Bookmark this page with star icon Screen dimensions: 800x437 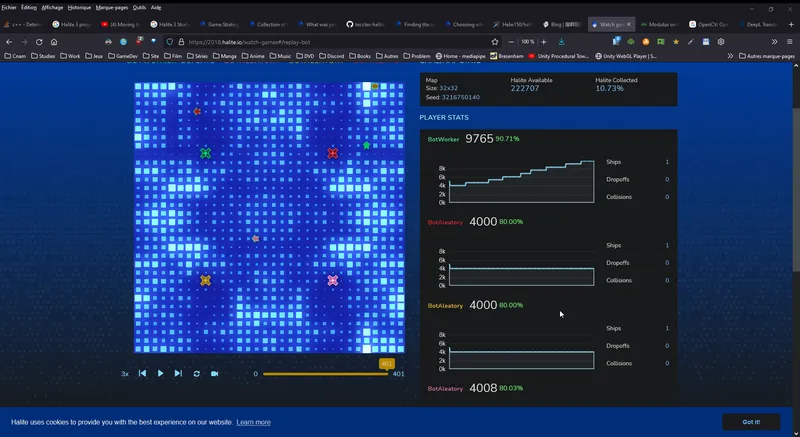click(495, 42)
